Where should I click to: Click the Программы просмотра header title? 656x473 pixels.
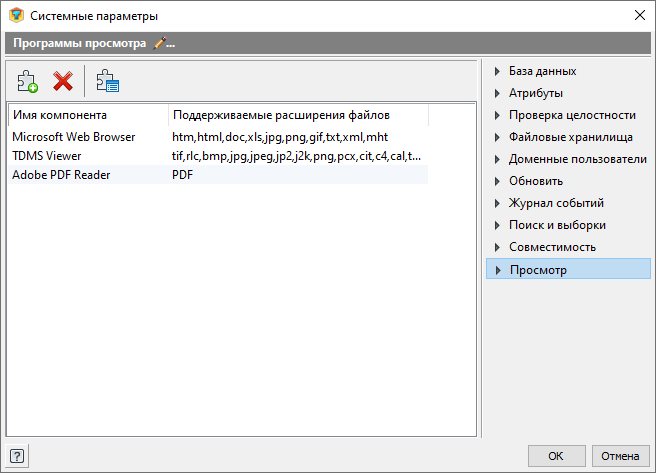point(79,43)
